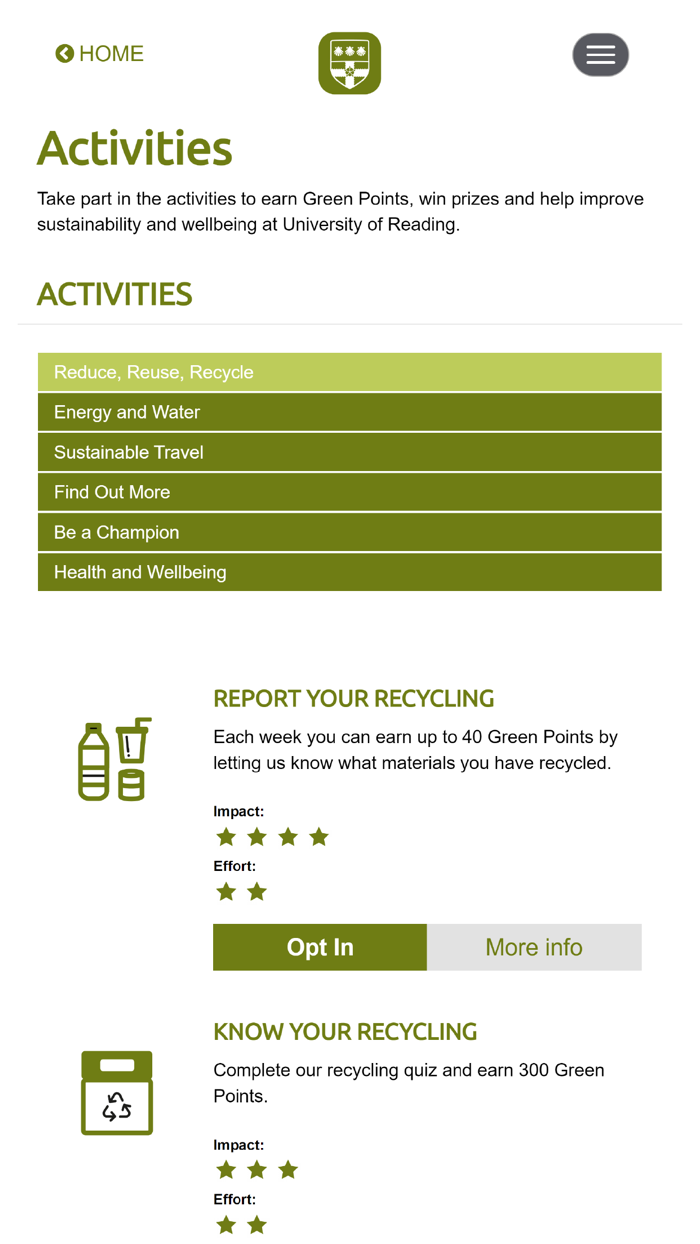
Task: View More info on recycling reporting
Action: 534,947
